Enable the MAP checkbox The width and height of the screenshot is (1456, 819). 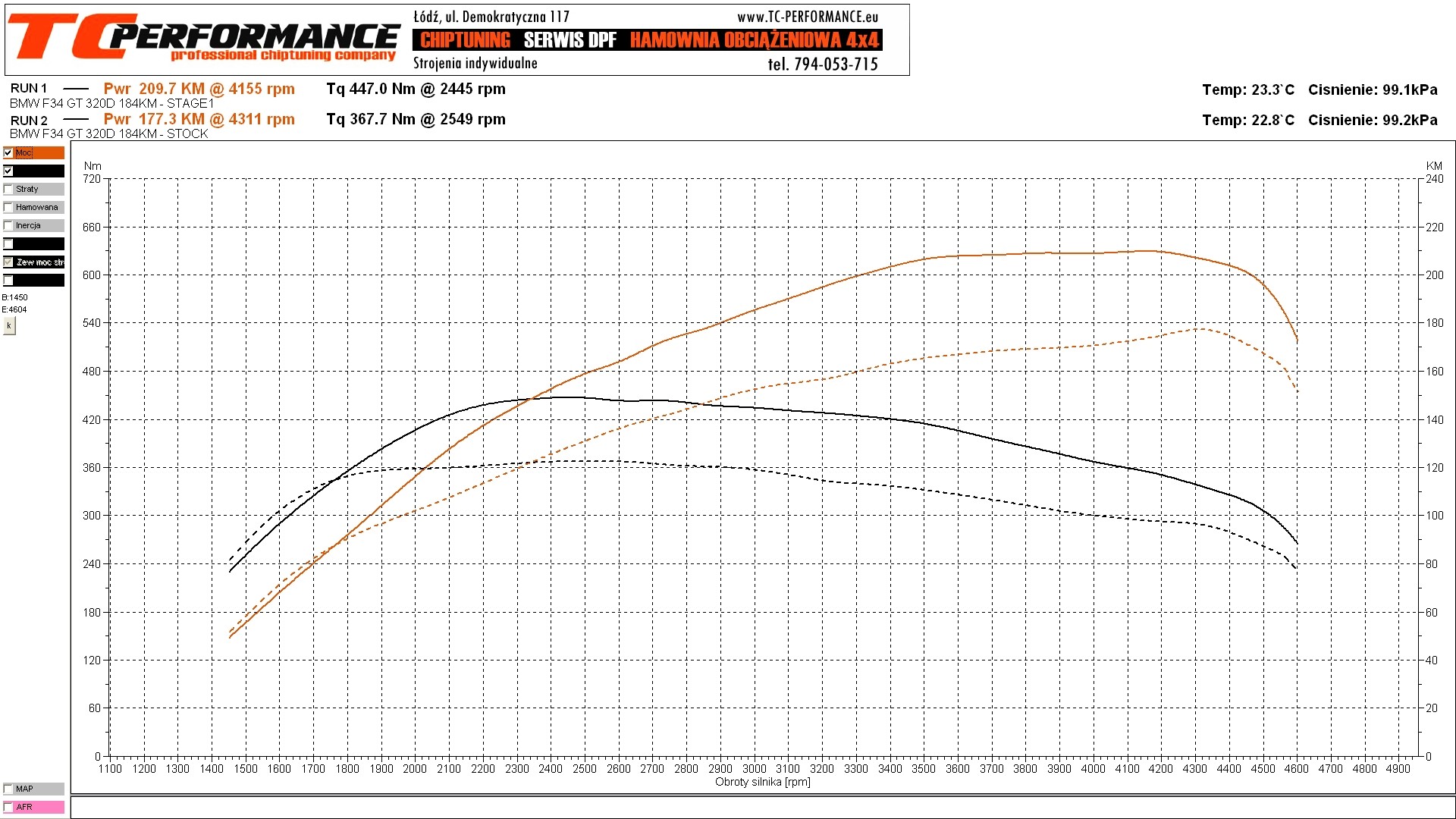click(x=8, y=789)
